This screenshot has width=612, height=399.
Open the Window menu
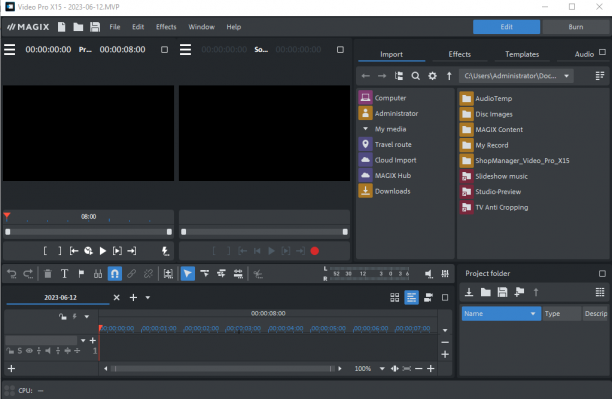click(x=201, y=27)
